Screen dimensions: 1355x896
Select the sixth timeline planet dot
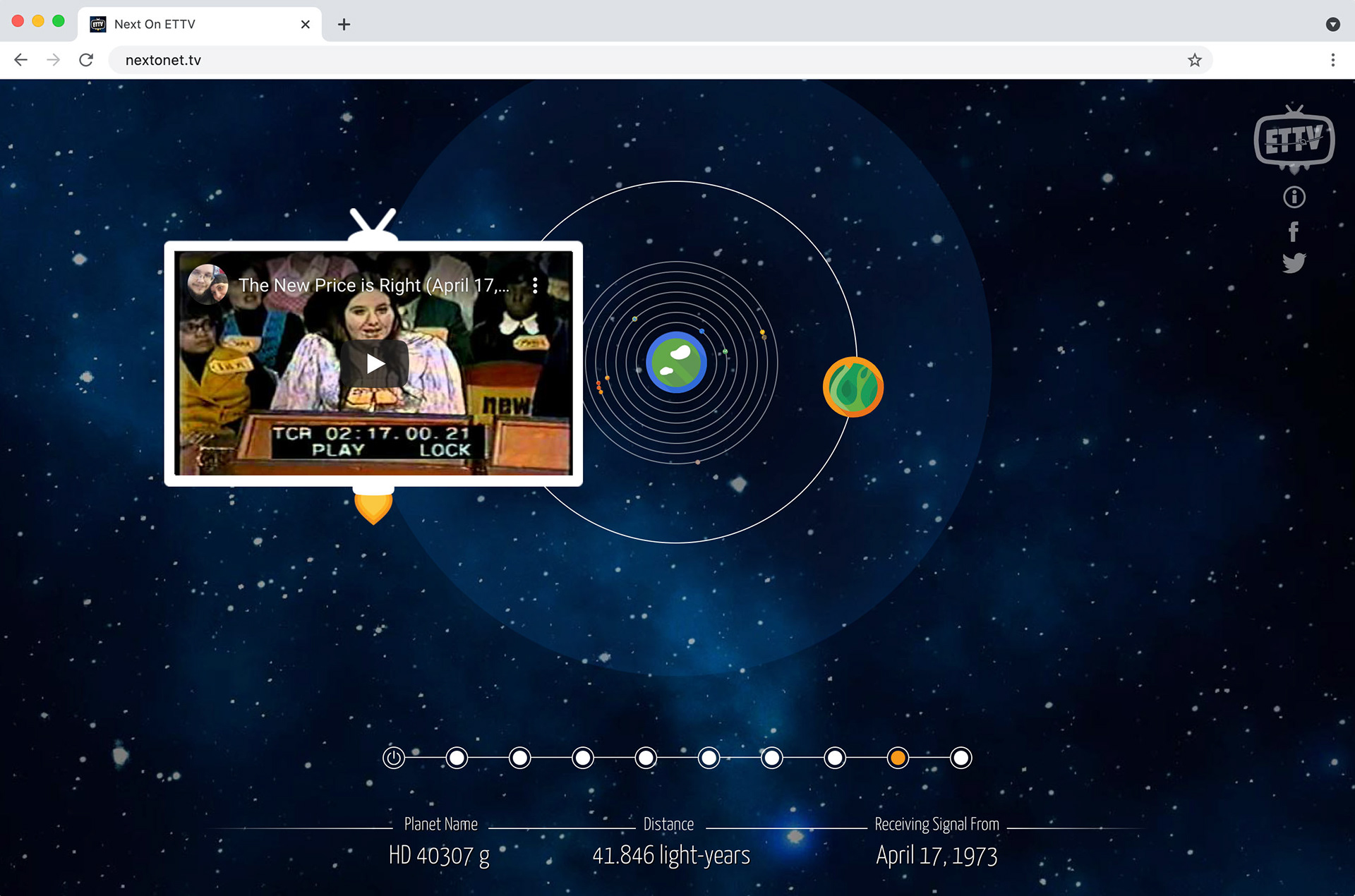point(709,758)
